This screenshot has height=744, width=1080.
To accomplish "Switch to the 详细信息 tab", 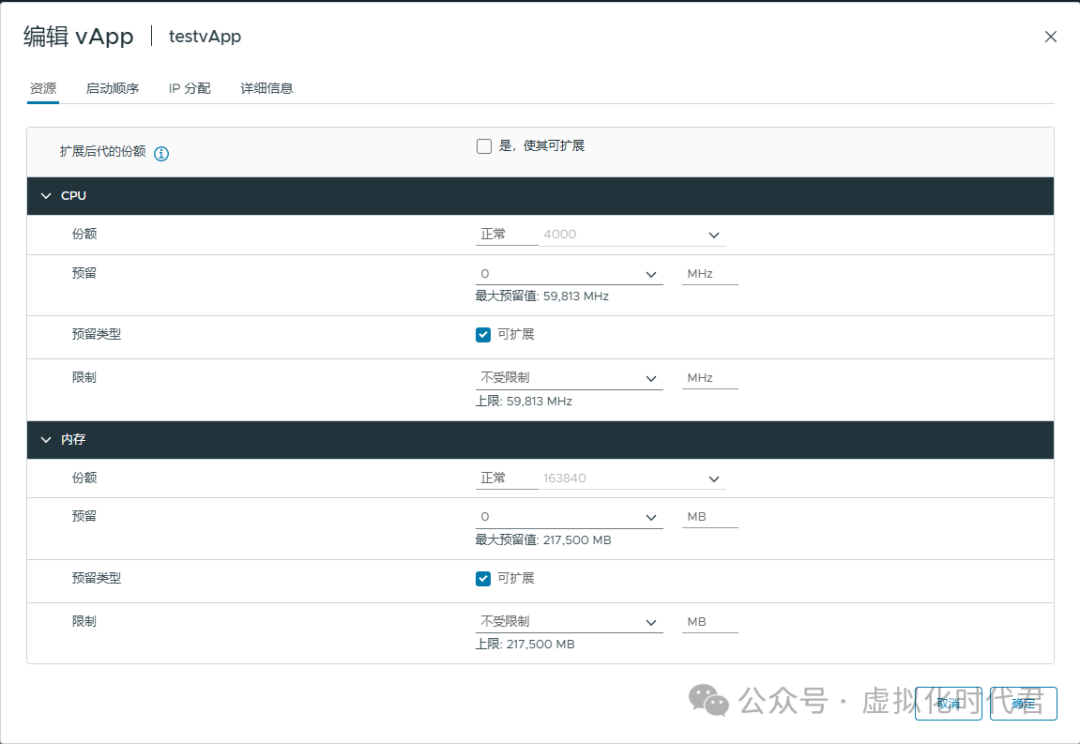I will click(267, 88).
